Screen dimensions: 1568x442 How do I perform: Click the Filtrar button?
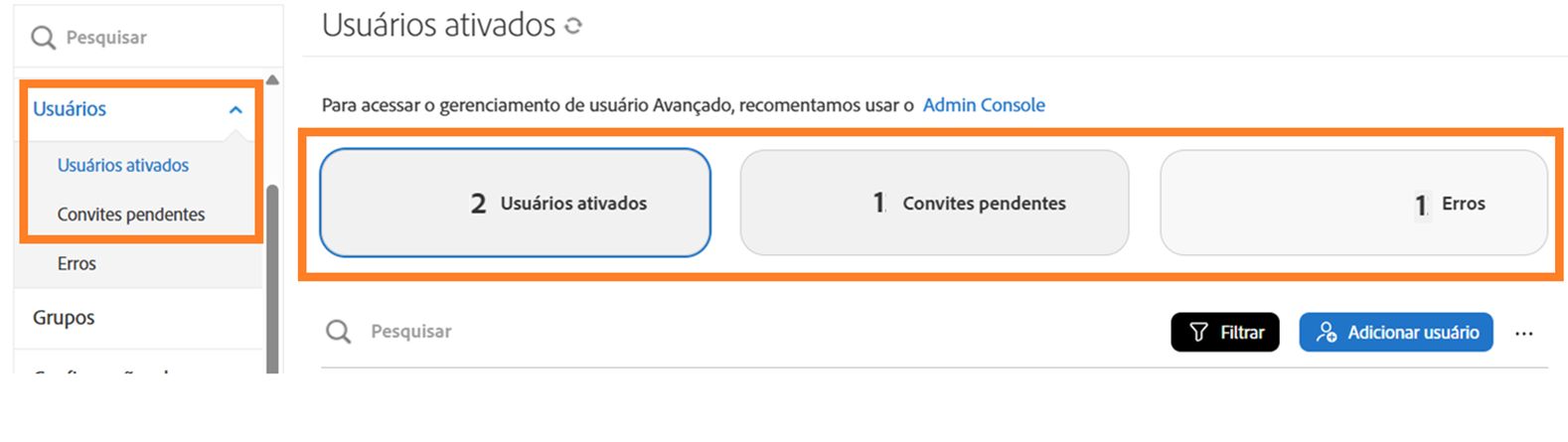pos(1225,333)
